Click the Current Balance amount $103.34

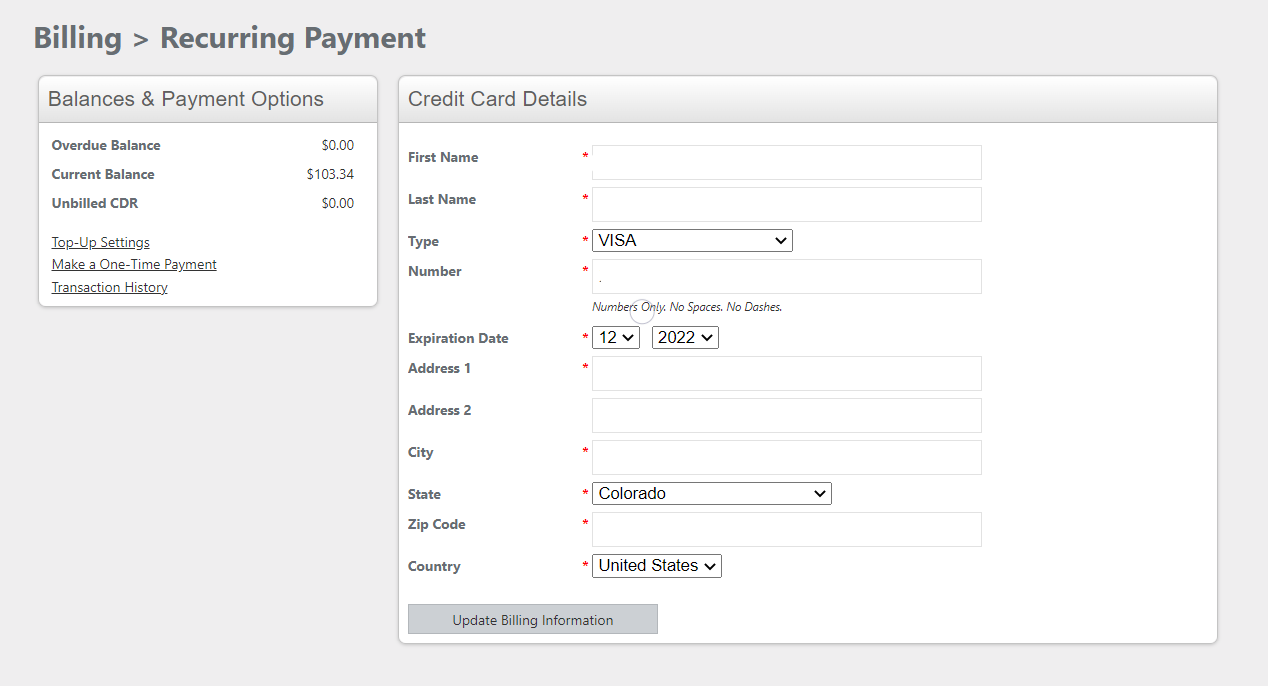pos(330,174)
